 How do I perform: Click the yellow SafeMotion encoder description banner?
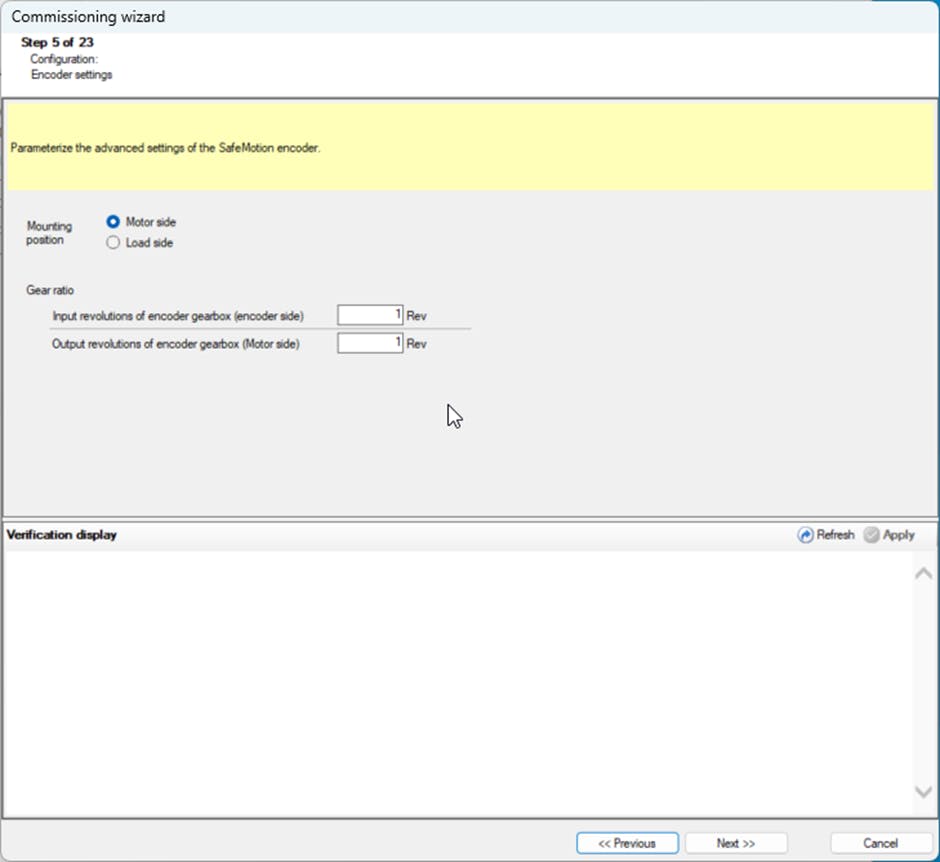pos(468,149)
